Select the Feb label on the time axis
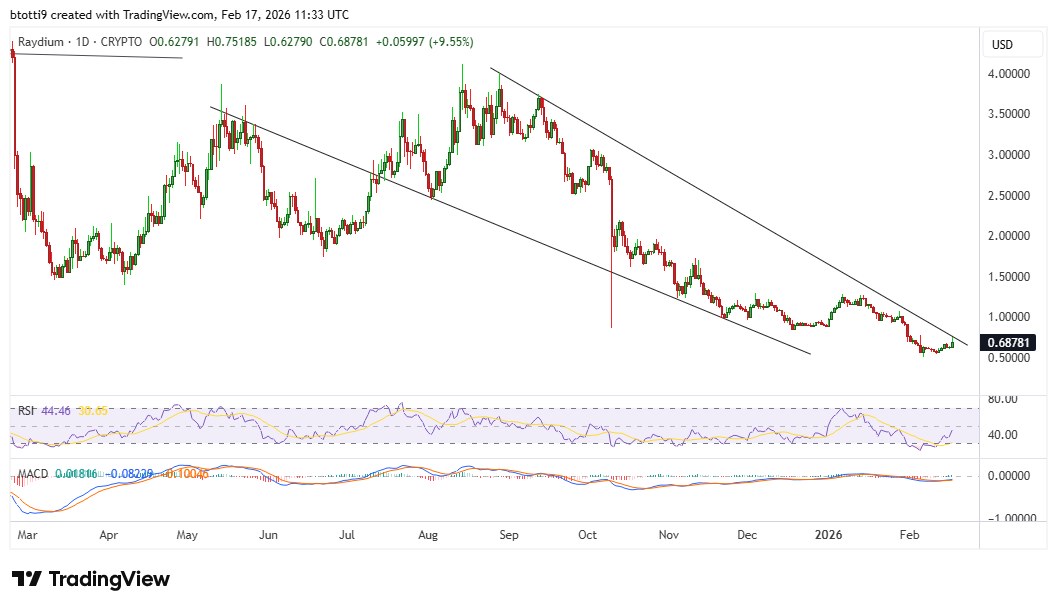This screenshot has width=1057, height=609. [x=909, y=535]
